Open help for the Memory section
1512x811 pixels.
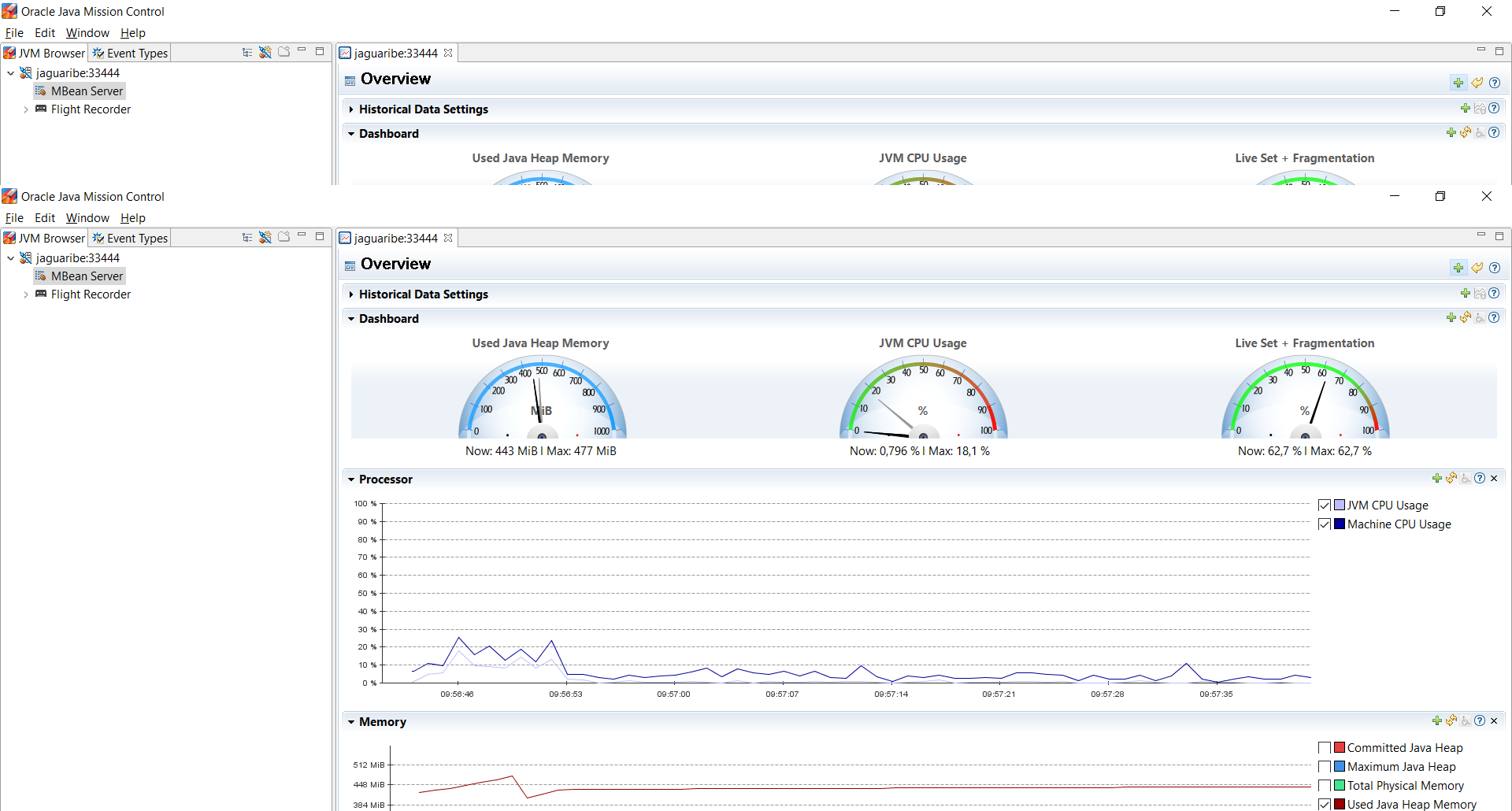tap(1480, 720)
